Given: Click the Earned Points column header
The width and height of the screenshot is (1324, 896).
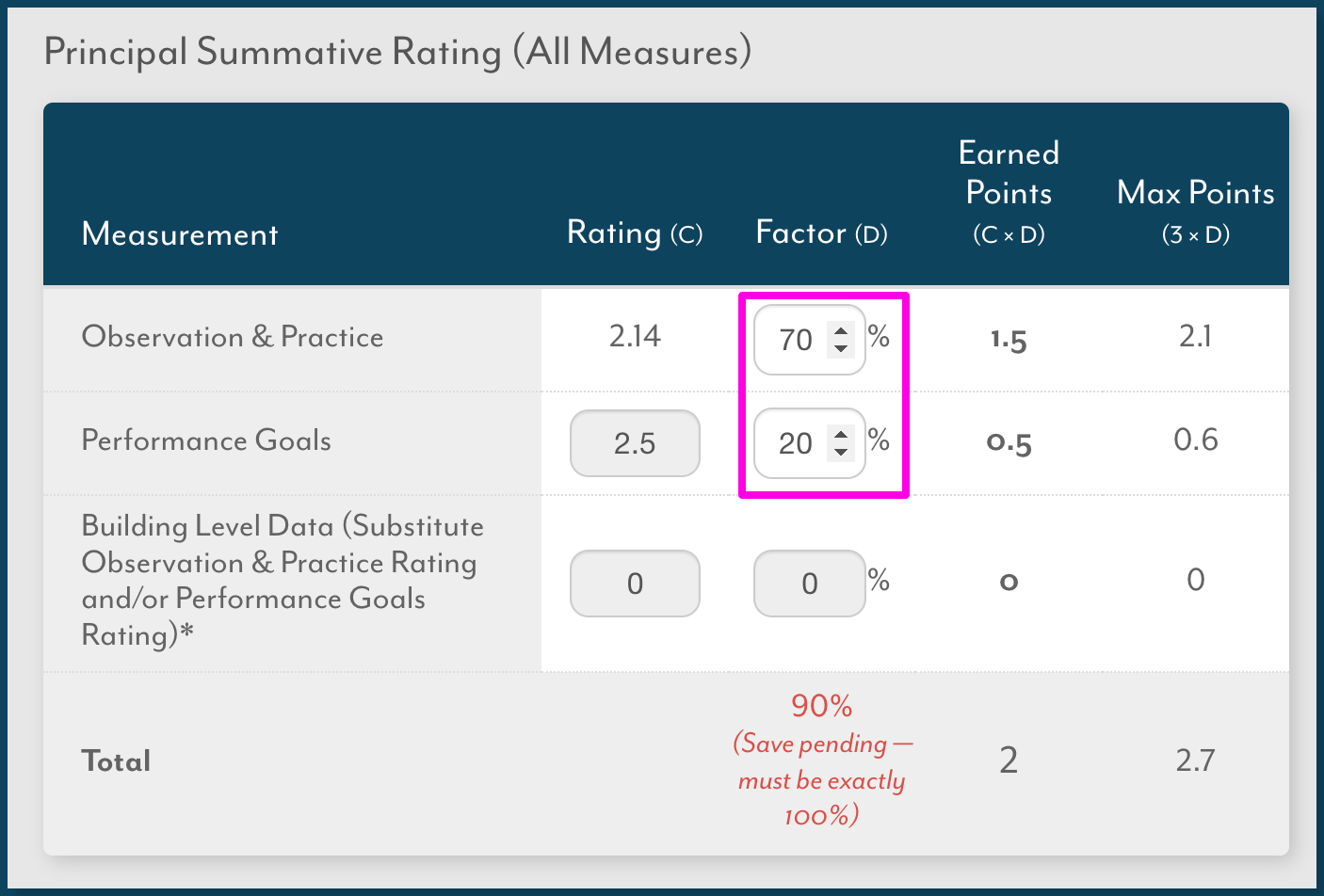Looking at the screenshot, I should point(1009,192).
